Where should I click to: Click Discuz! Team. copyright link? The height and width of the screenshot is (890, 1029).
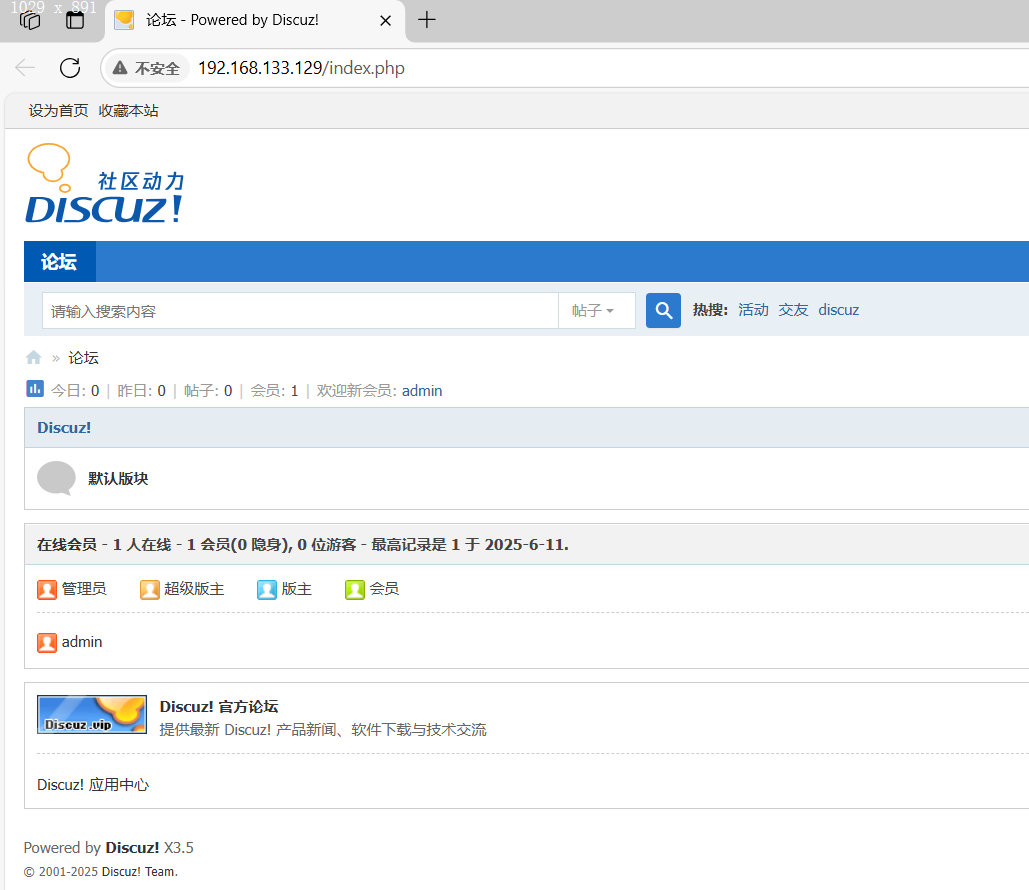pyautogui.click(x=139, y=872)
